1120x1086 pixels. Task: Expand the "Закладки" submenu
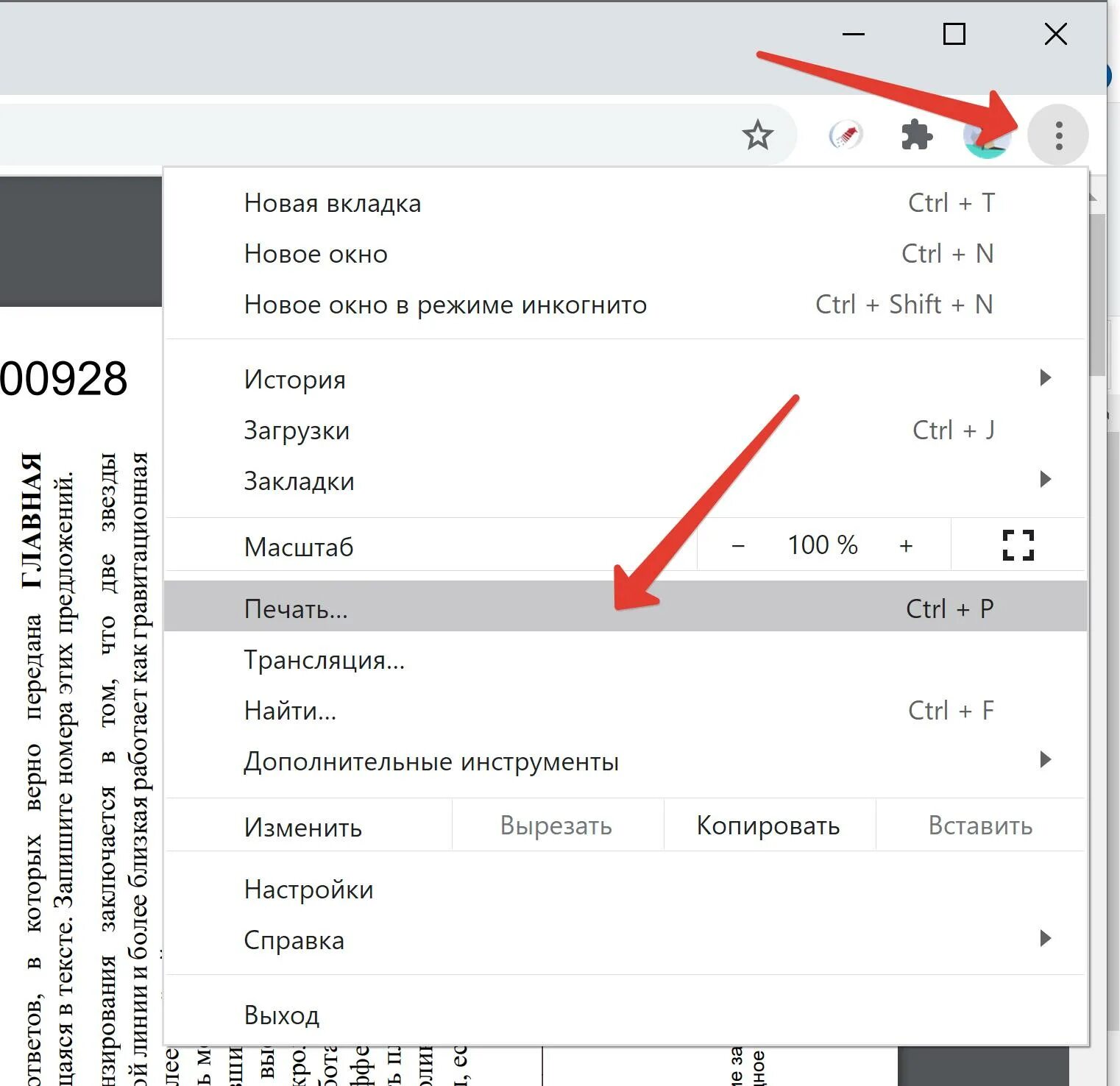625,481
